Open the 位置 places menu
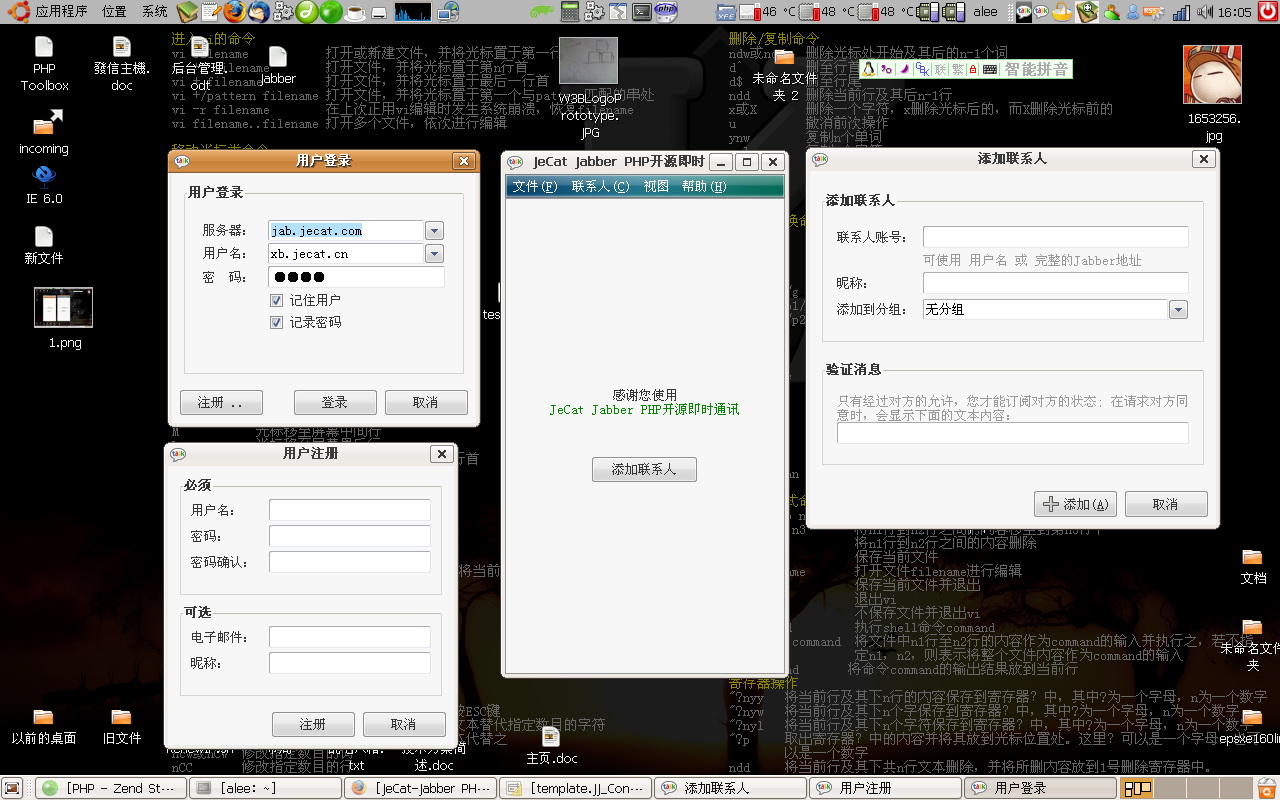 click(x=114, y=12)
